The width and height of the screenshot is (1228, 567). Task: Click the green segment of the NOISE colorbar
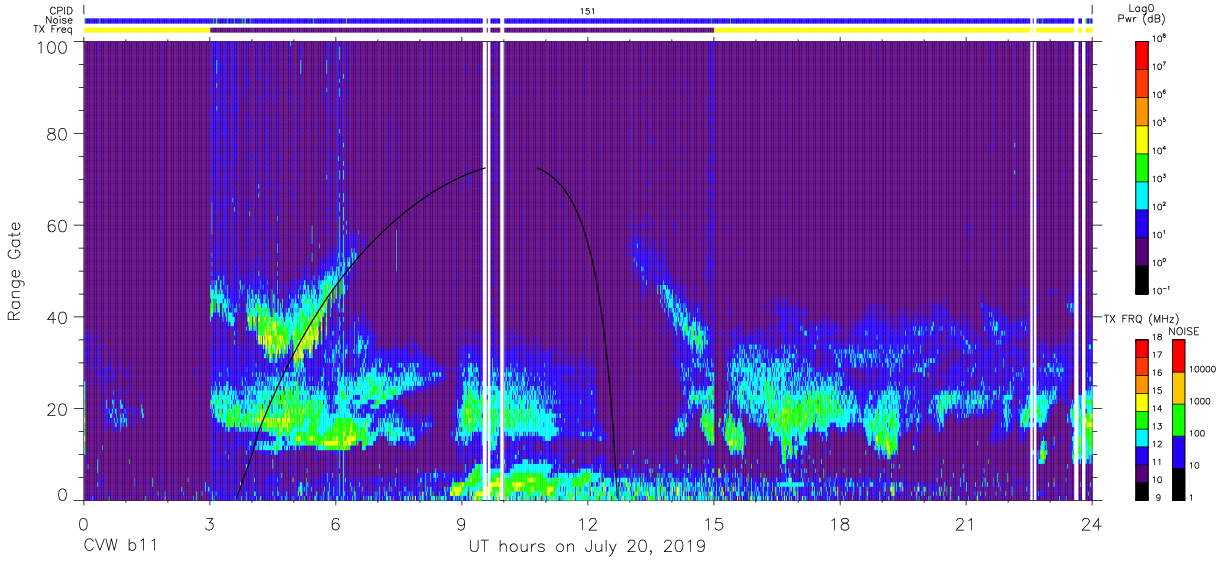tap(1178, 419)
